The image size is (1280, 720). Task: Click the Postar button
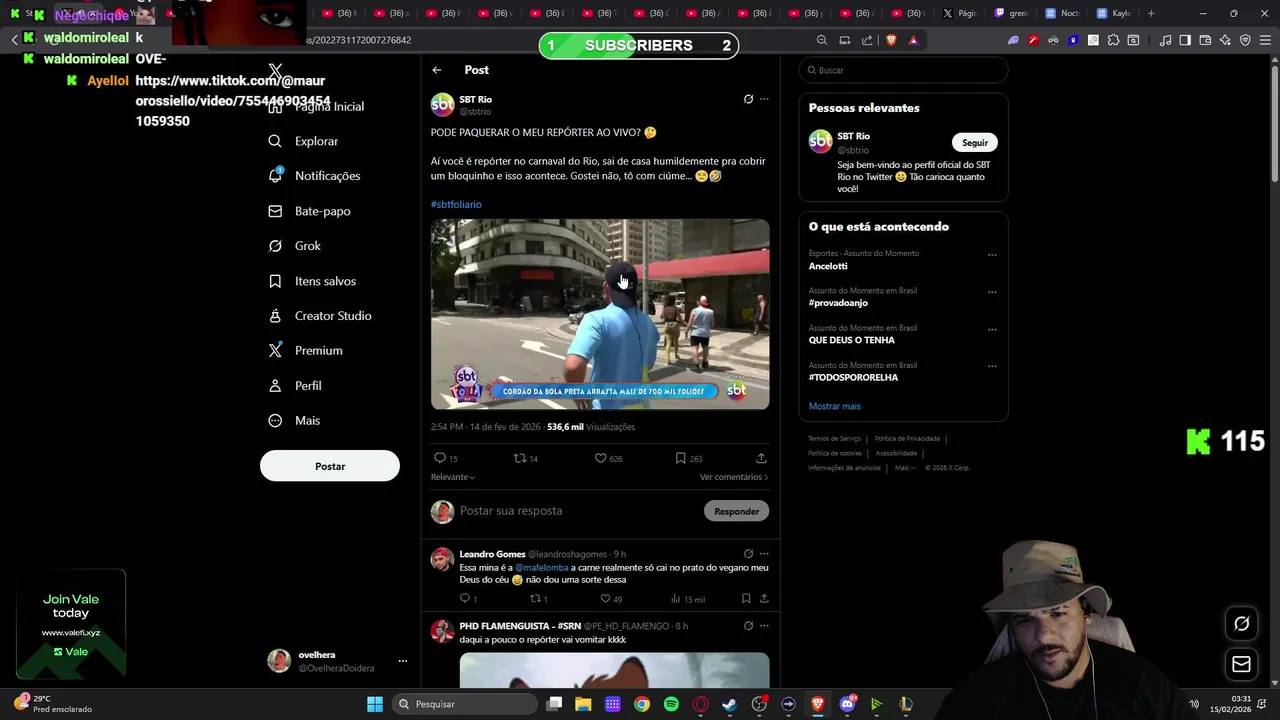[x=330, y=466]
